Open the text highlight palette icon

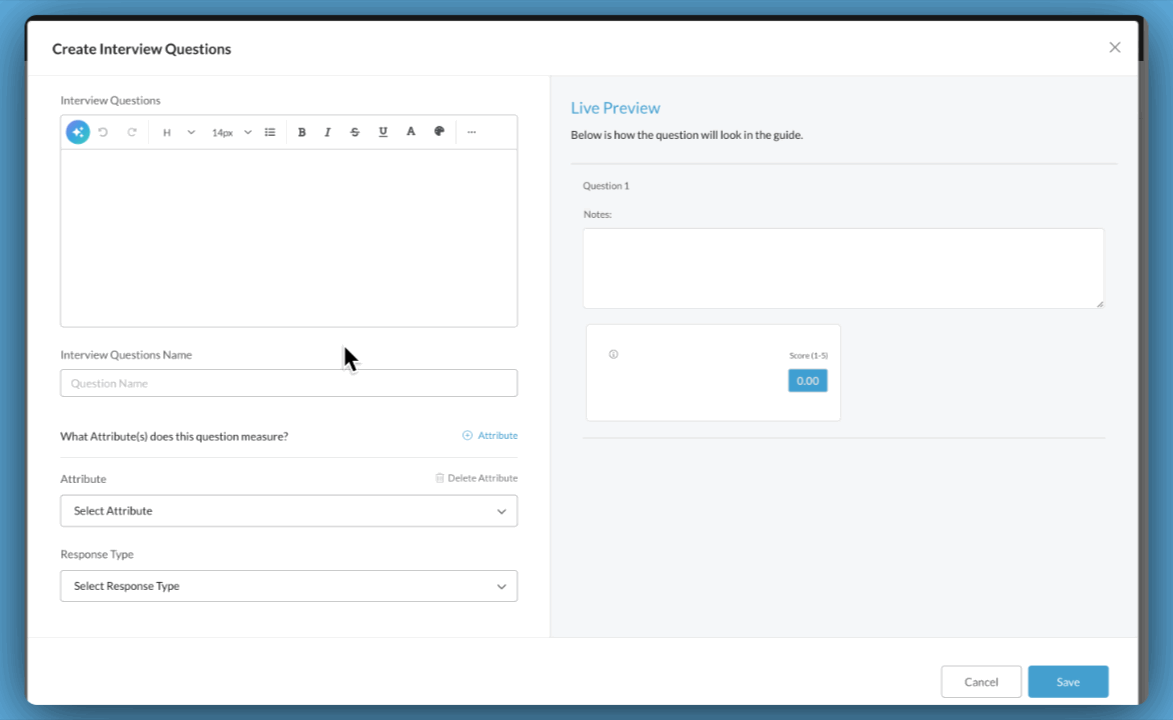coord(438,131)
